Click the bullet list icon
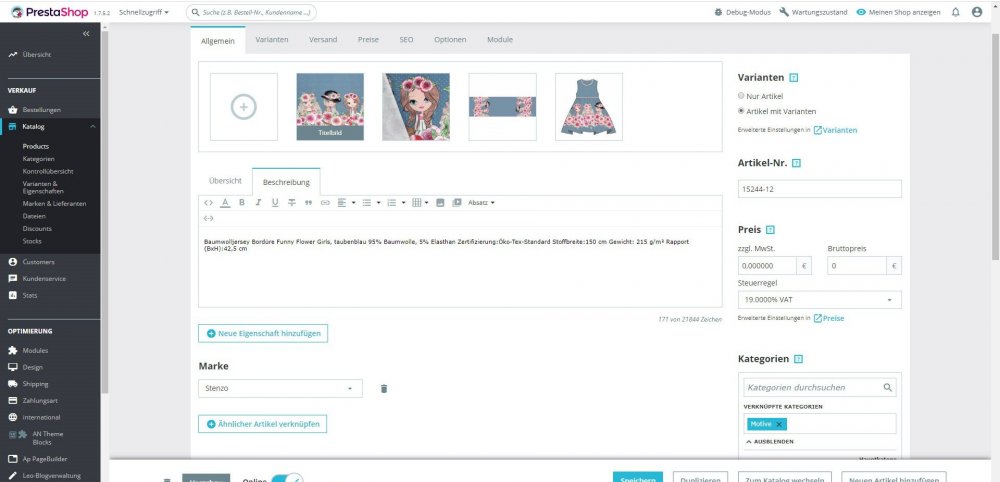 pyautogui.click(x=367, y=203)
